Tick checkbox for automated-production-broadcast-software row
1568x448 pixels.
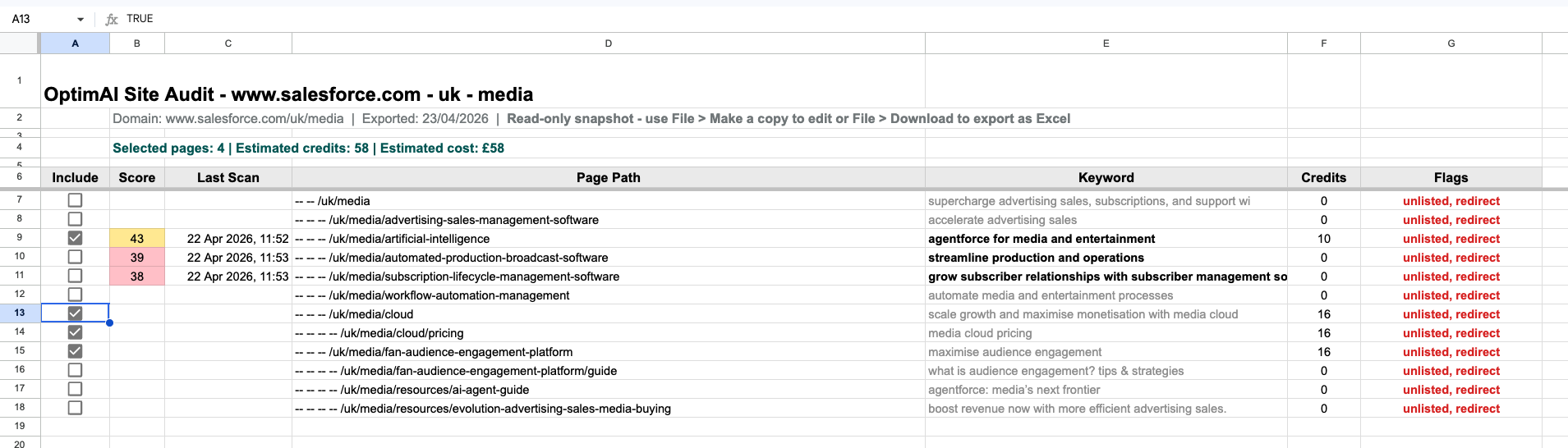[75, 257]
